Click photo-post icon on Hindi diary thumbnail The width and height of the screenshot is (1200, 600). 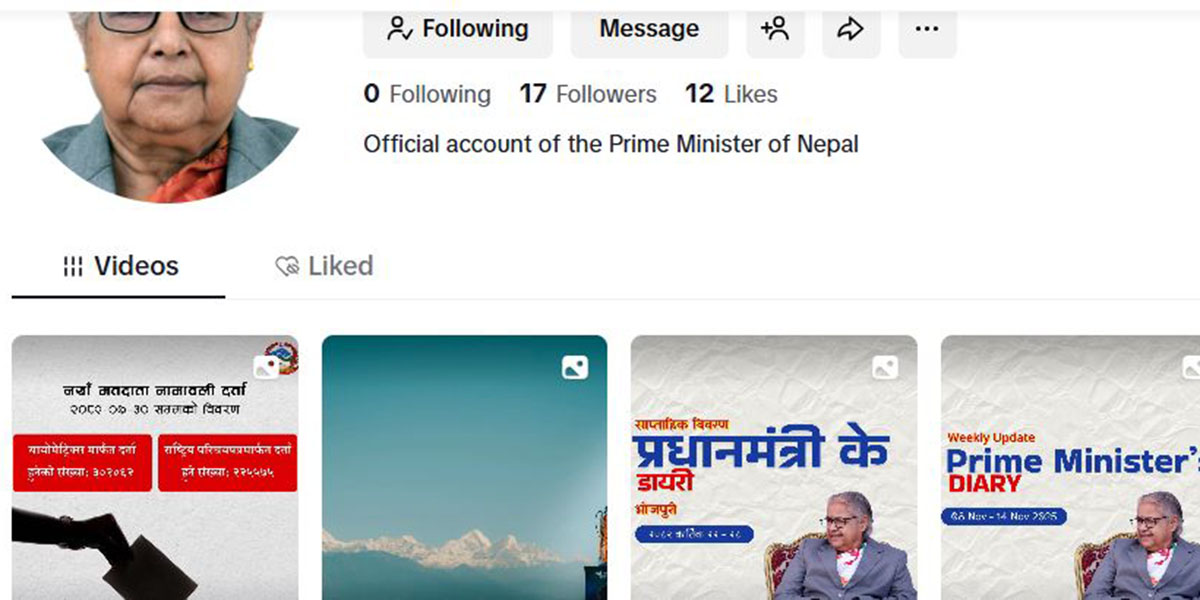click(x=885, y=367)
